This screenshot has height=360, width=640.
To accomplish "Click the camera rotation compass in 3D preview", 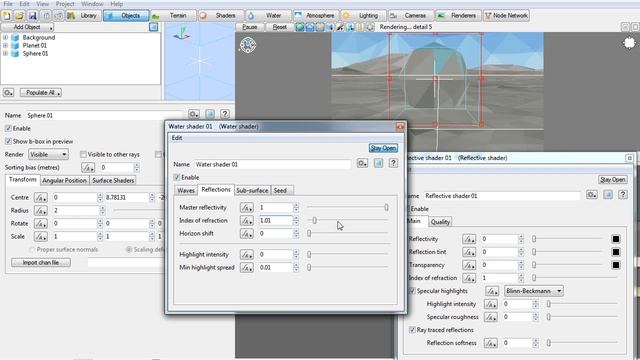I will 248,45.
